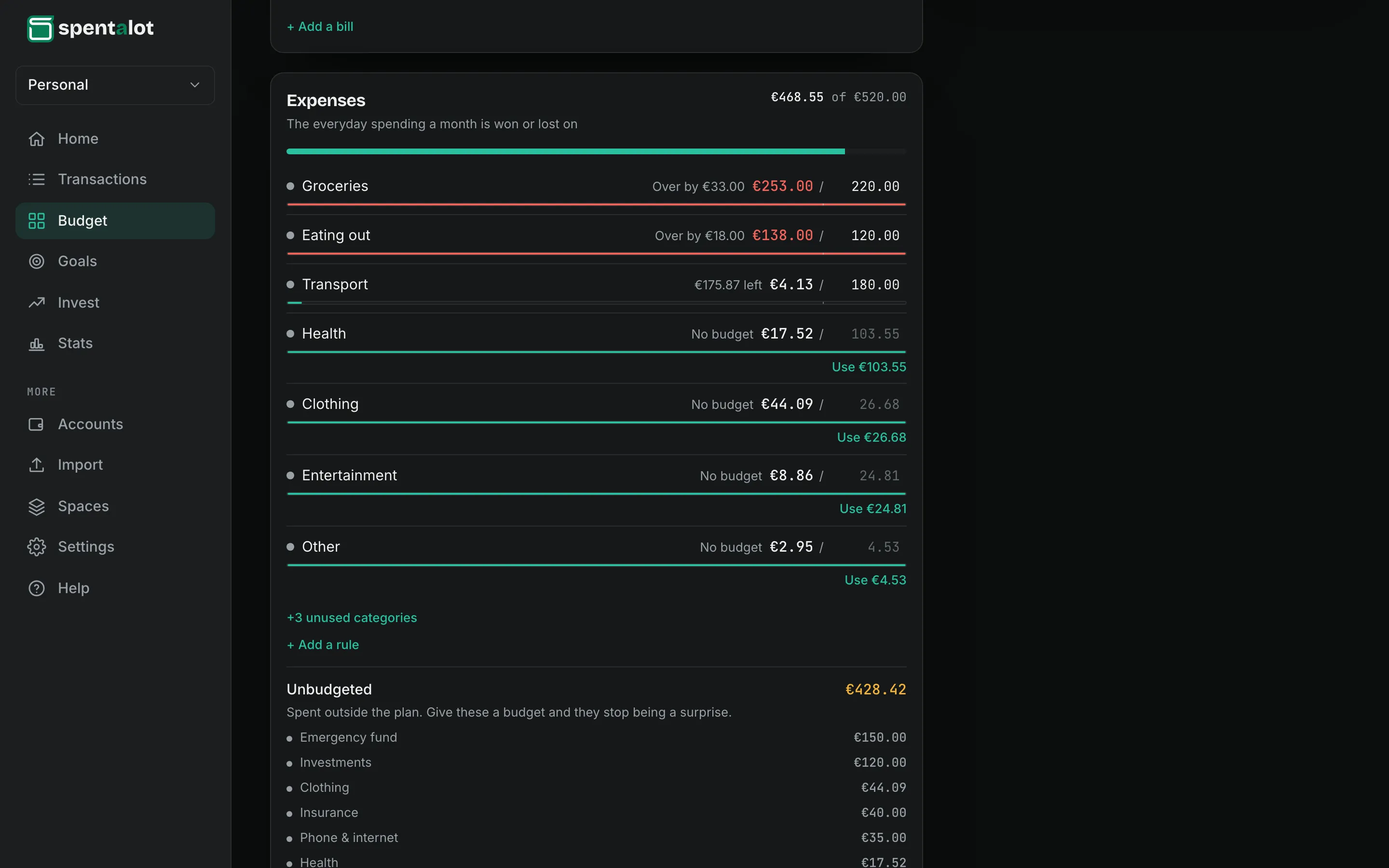Open the Stats section

pyautogui.click(x=115, y=343)
